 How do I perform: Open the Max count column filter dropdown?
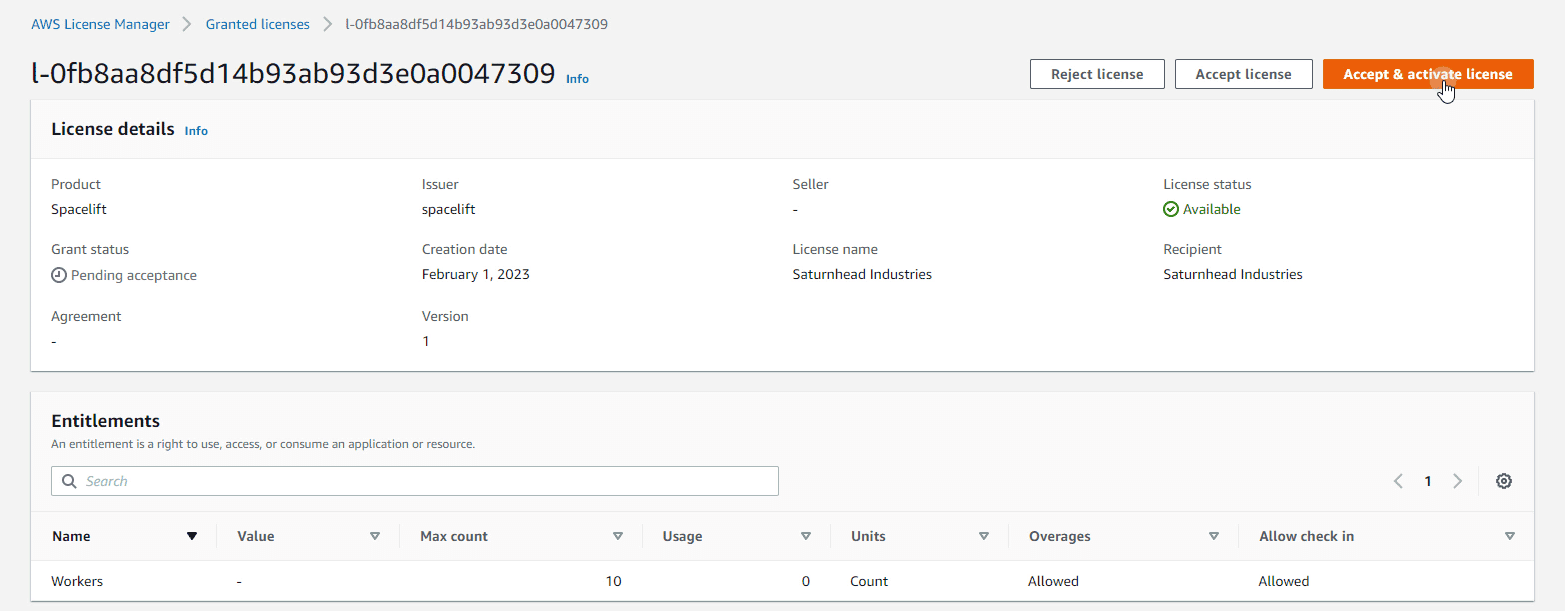pos(618,536)
